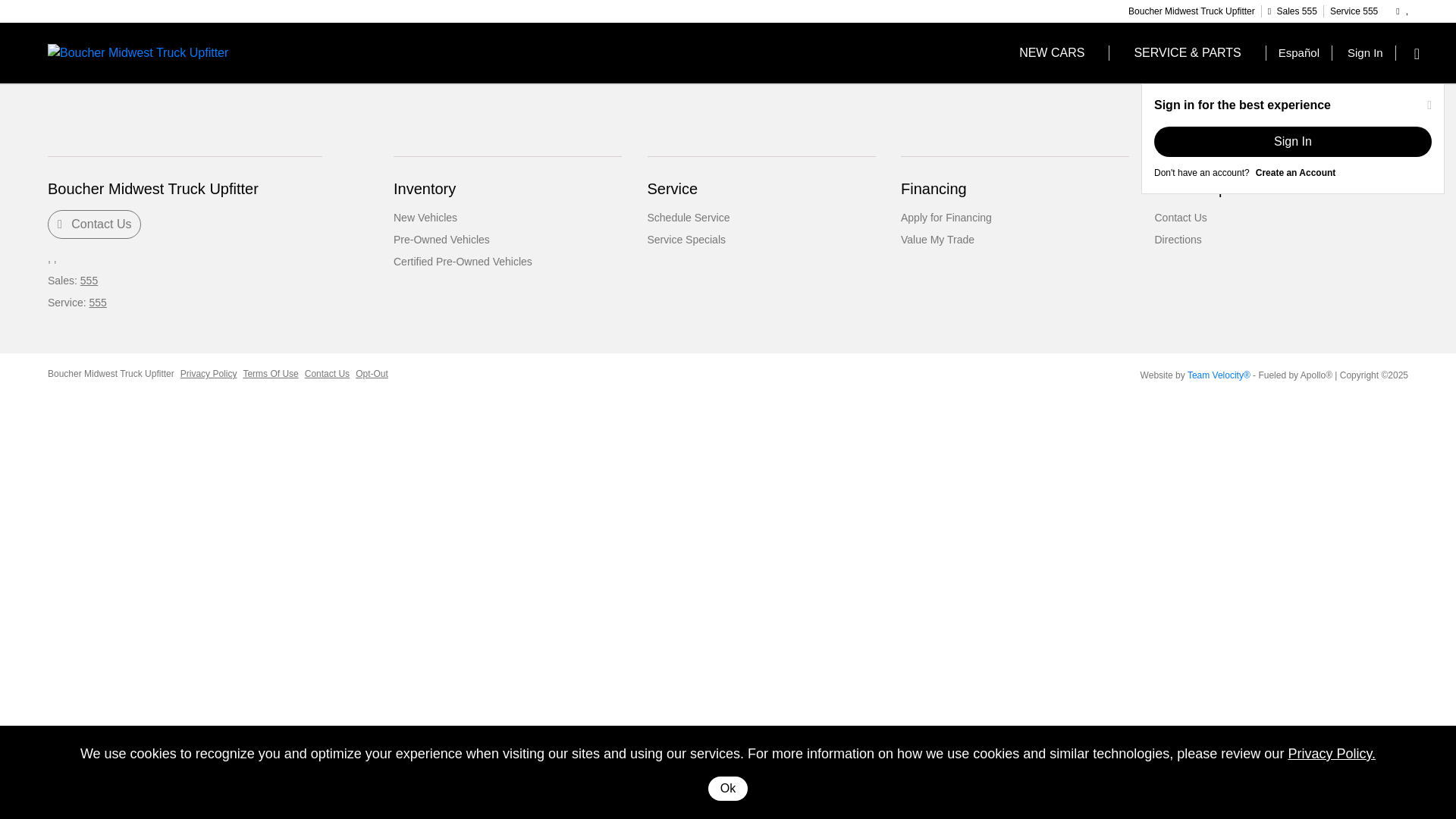The image size is (1456, 819).
Task: Click the Boucher Midwest Truck Upfitter logo
Action: (x=138, y=52)
